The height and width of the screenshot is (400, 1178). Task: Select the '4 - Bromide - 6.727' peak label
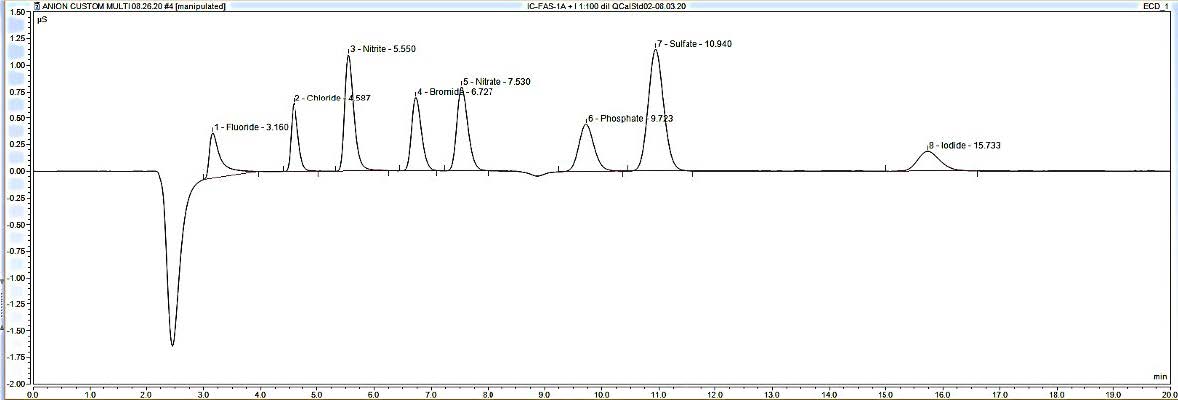point(455,92)
